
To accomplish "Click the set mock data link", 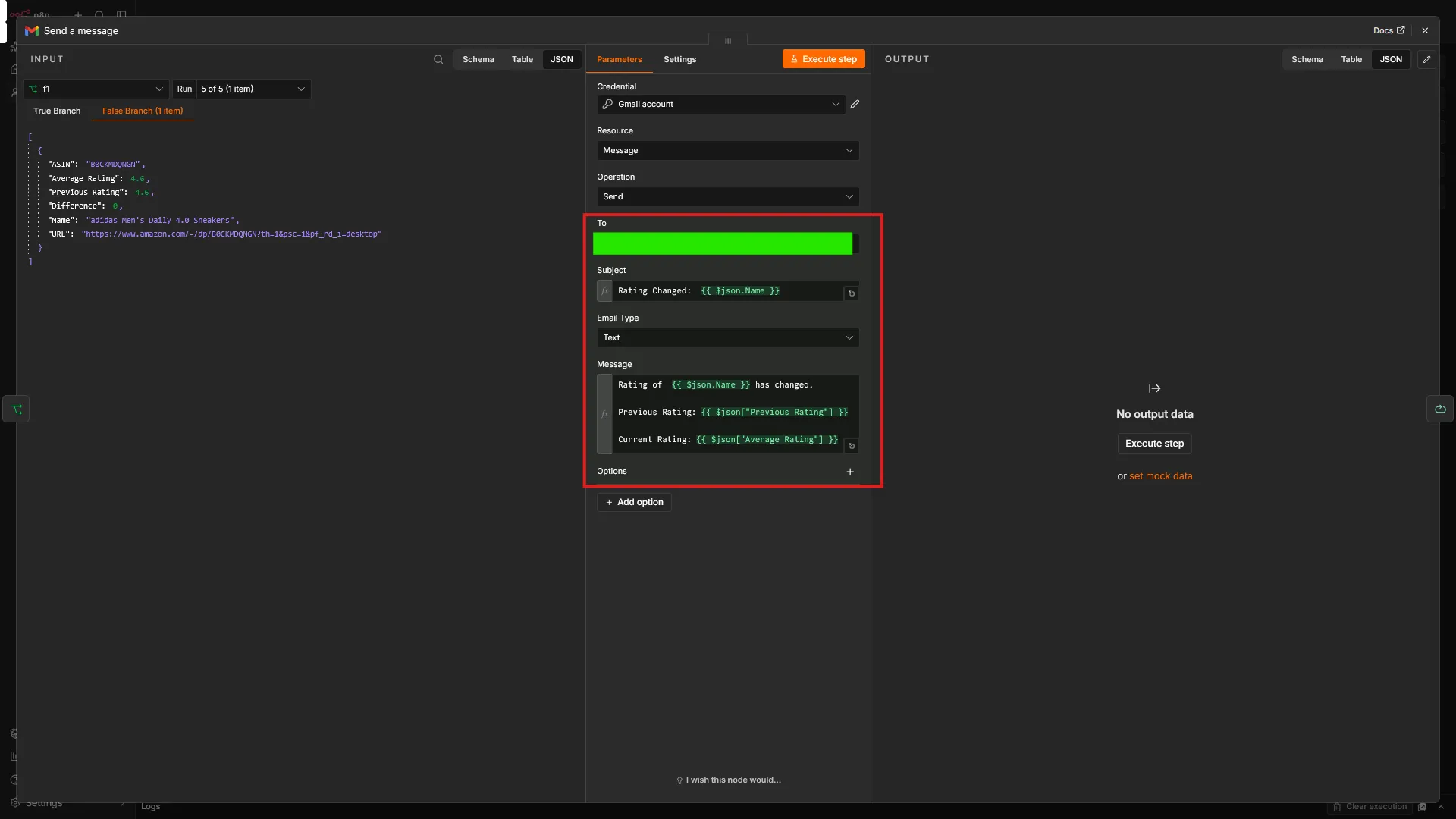I will coord(1161,476).
